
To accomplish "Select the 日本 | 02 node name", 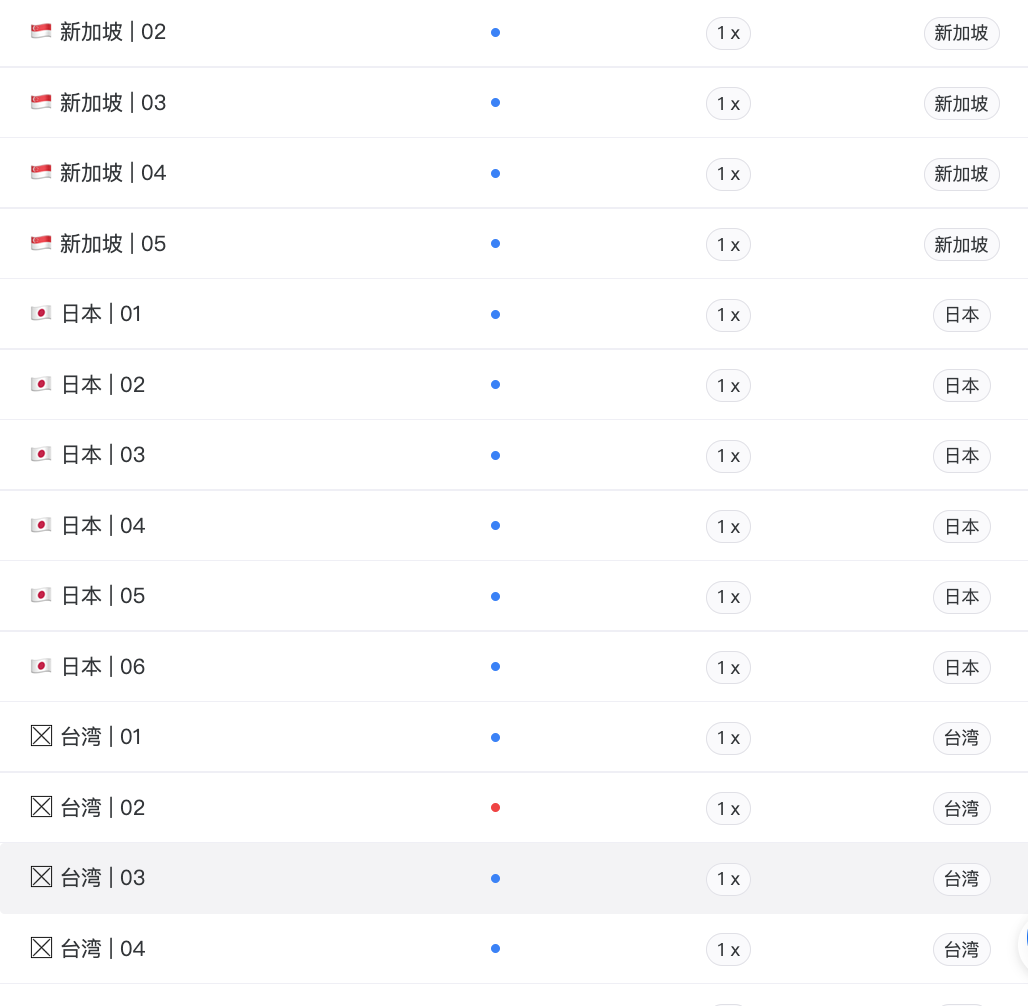I will [x=103, y=384].
